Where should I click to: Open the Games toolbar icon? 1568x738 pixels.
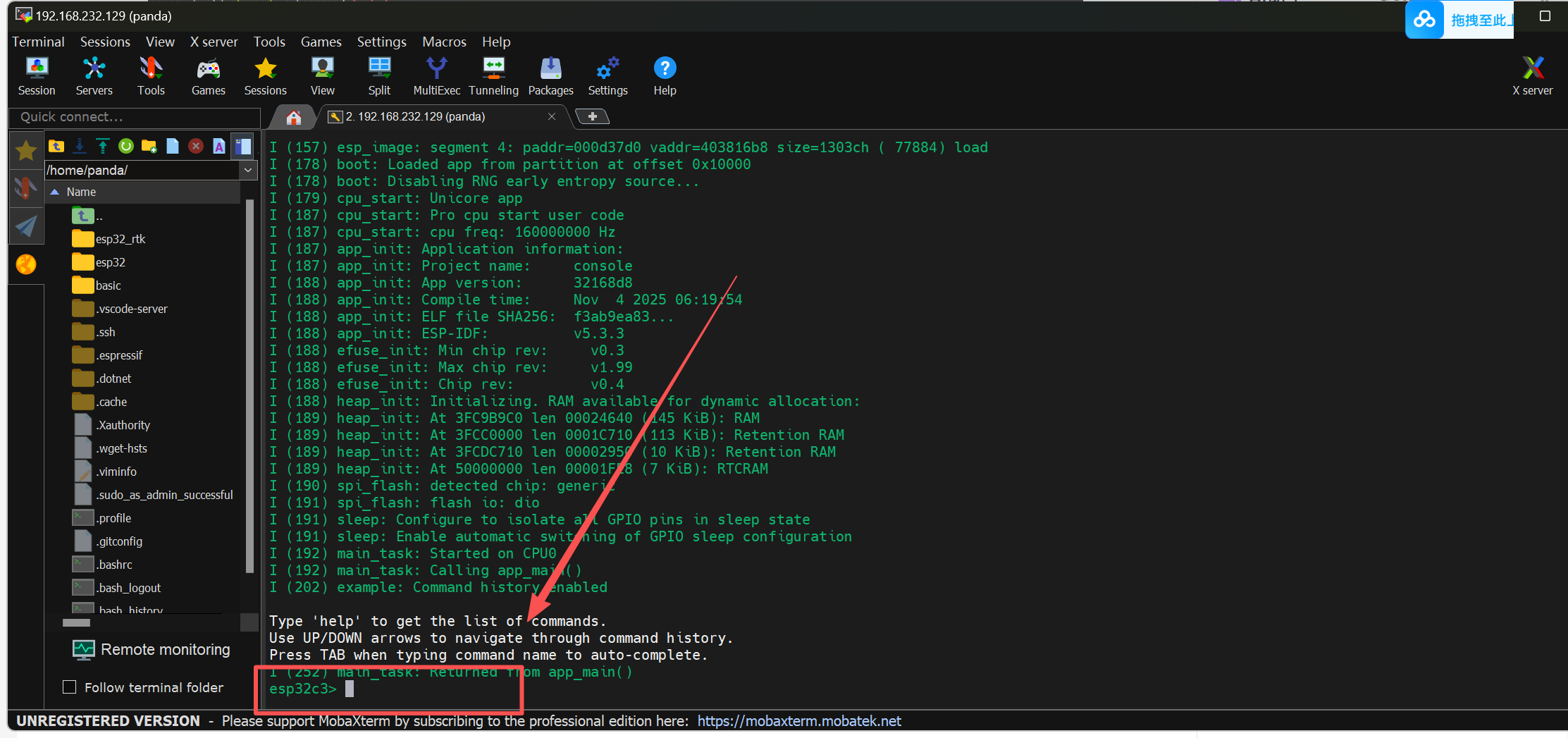tap(209, 76)
